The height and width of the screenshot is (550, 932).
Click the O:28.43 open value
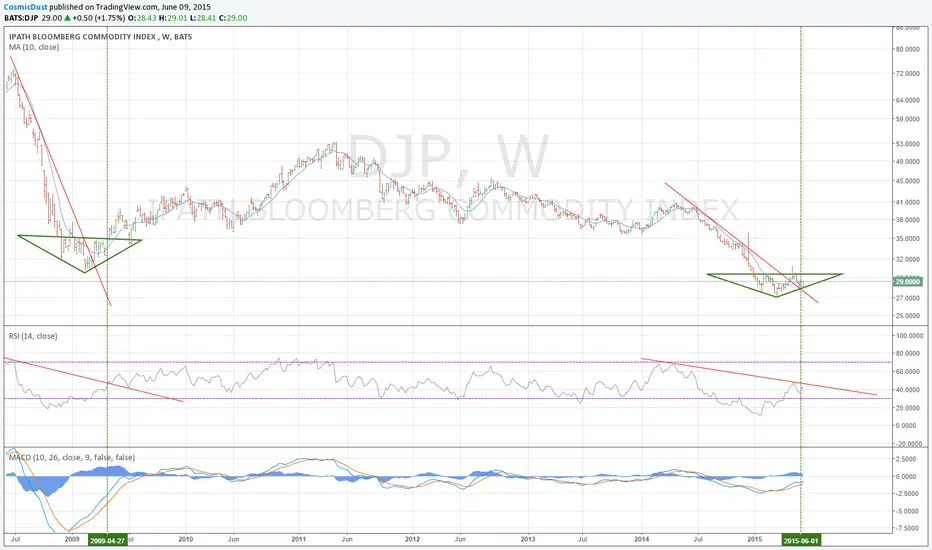click(142, 18)
